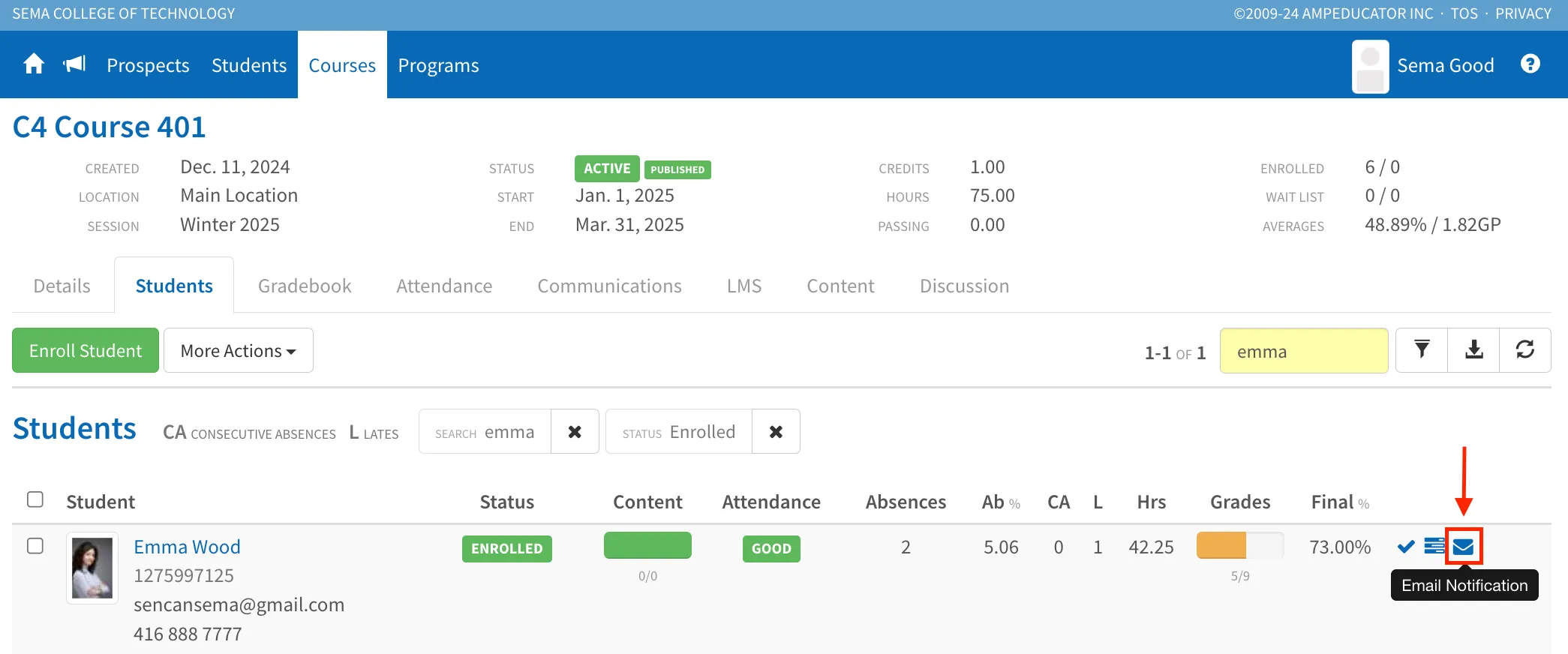Screen dimensions: 1568x654
Task: Open the Emma Wood student link
Action: (188, 547)
